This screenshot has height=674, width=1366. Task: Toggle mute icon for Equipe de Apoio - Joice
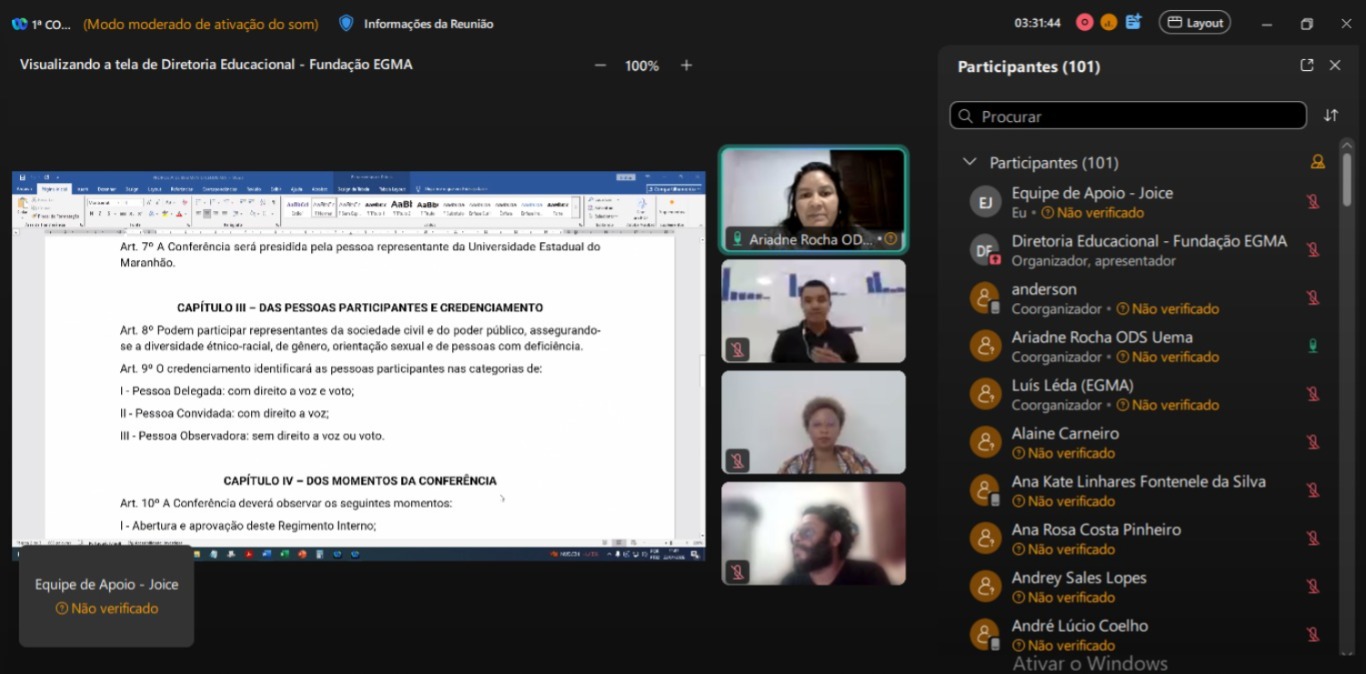pos(1313,202)
